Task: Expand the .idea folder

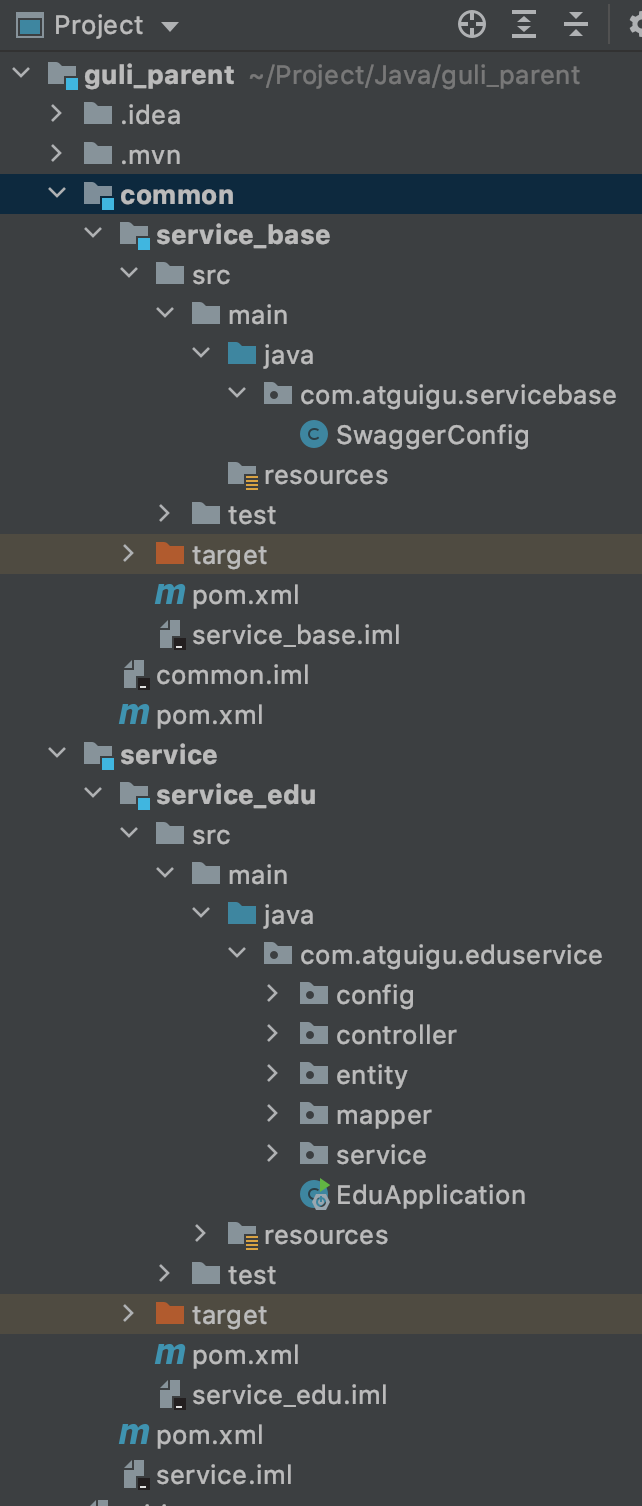Action: [x=57, y=114]
